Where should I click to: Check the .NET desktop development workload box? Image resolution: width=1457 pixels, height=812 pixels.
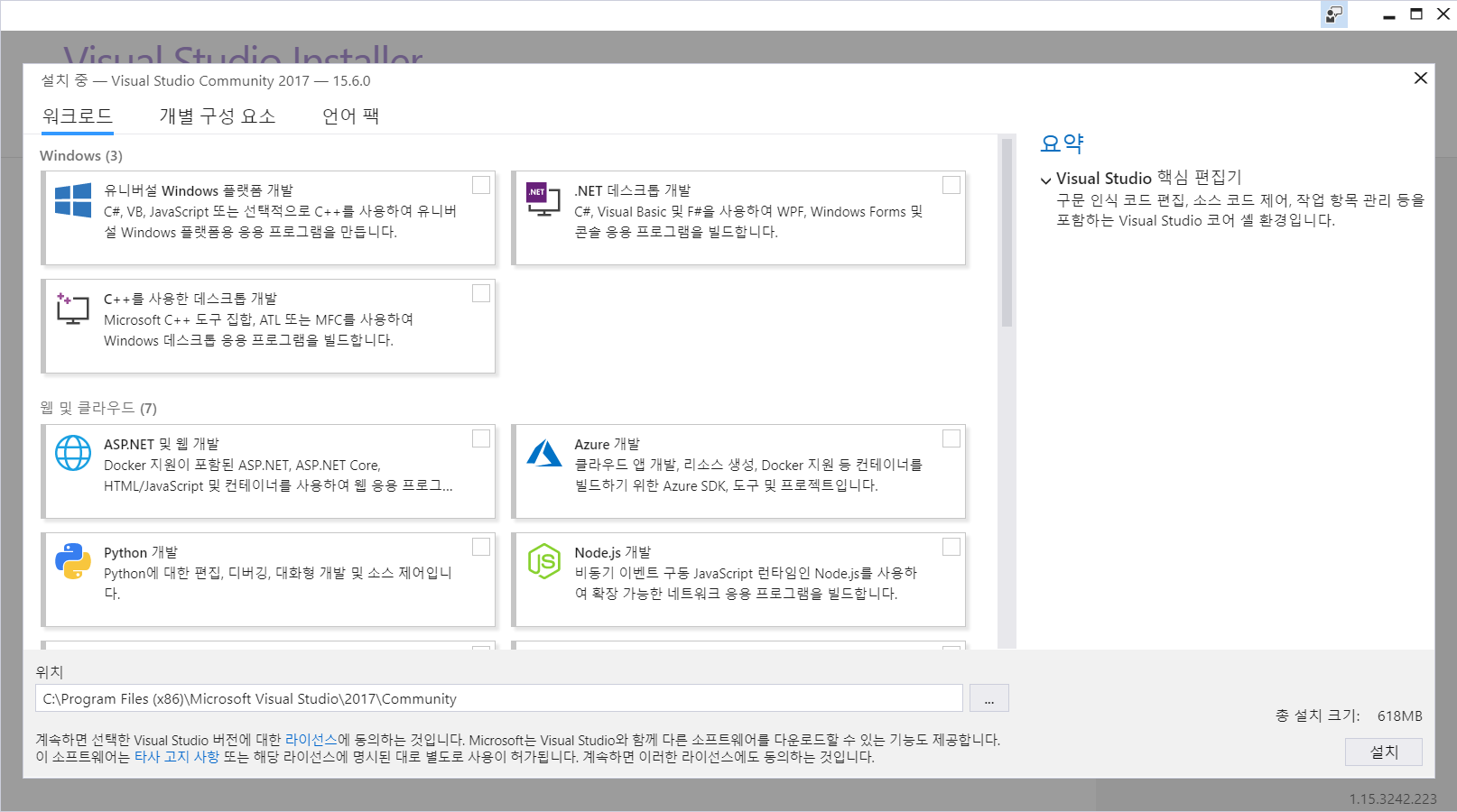951,185
